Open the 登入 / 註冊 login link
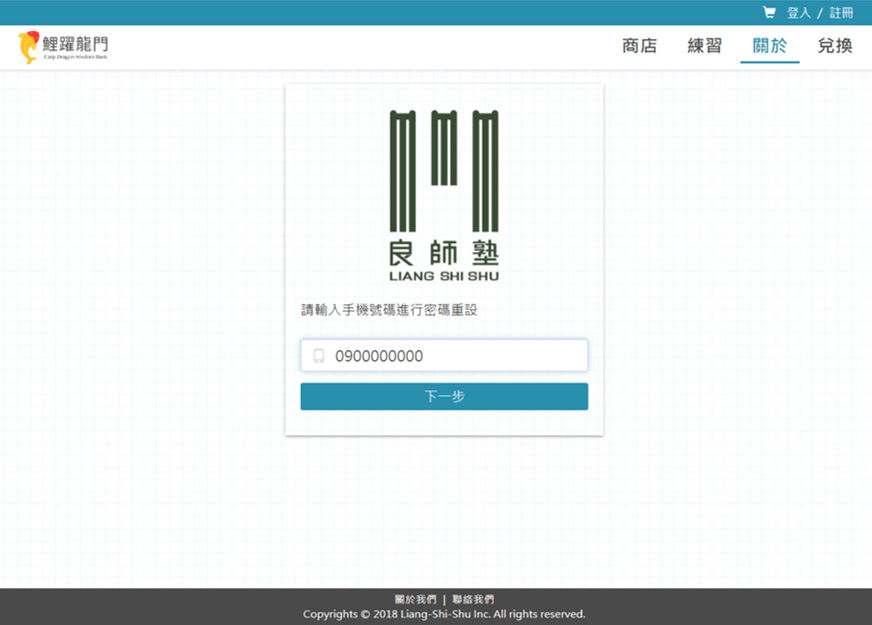Image resolution: width=872 pixels, height=625 pixels. pos(820,13)
